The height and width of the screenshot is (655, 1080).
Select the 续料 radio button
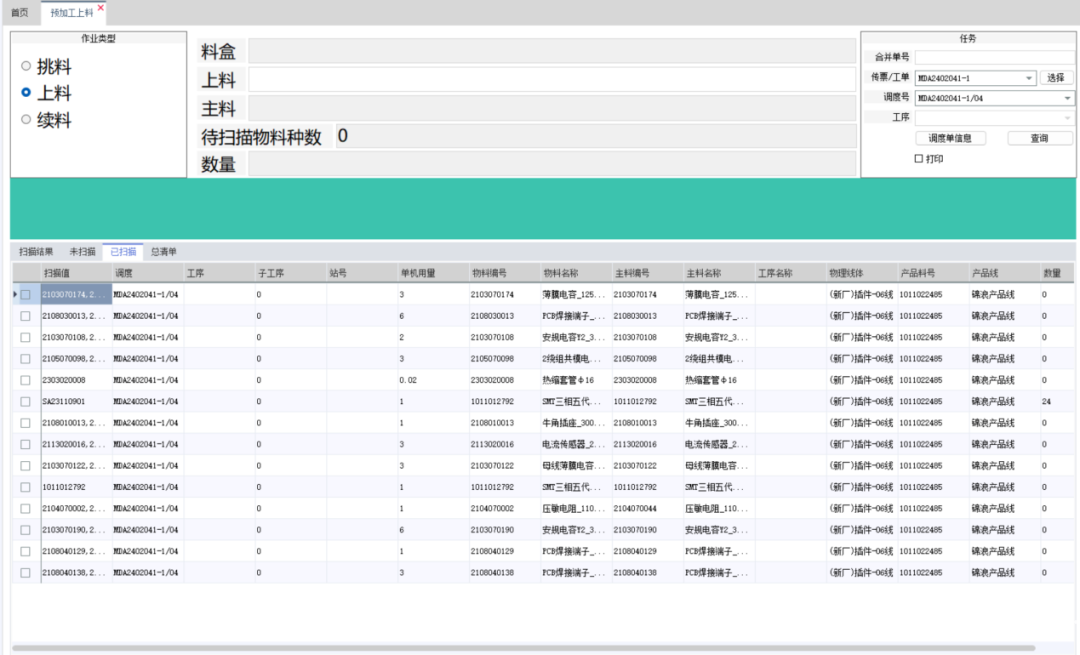click(x=26, y=120)
